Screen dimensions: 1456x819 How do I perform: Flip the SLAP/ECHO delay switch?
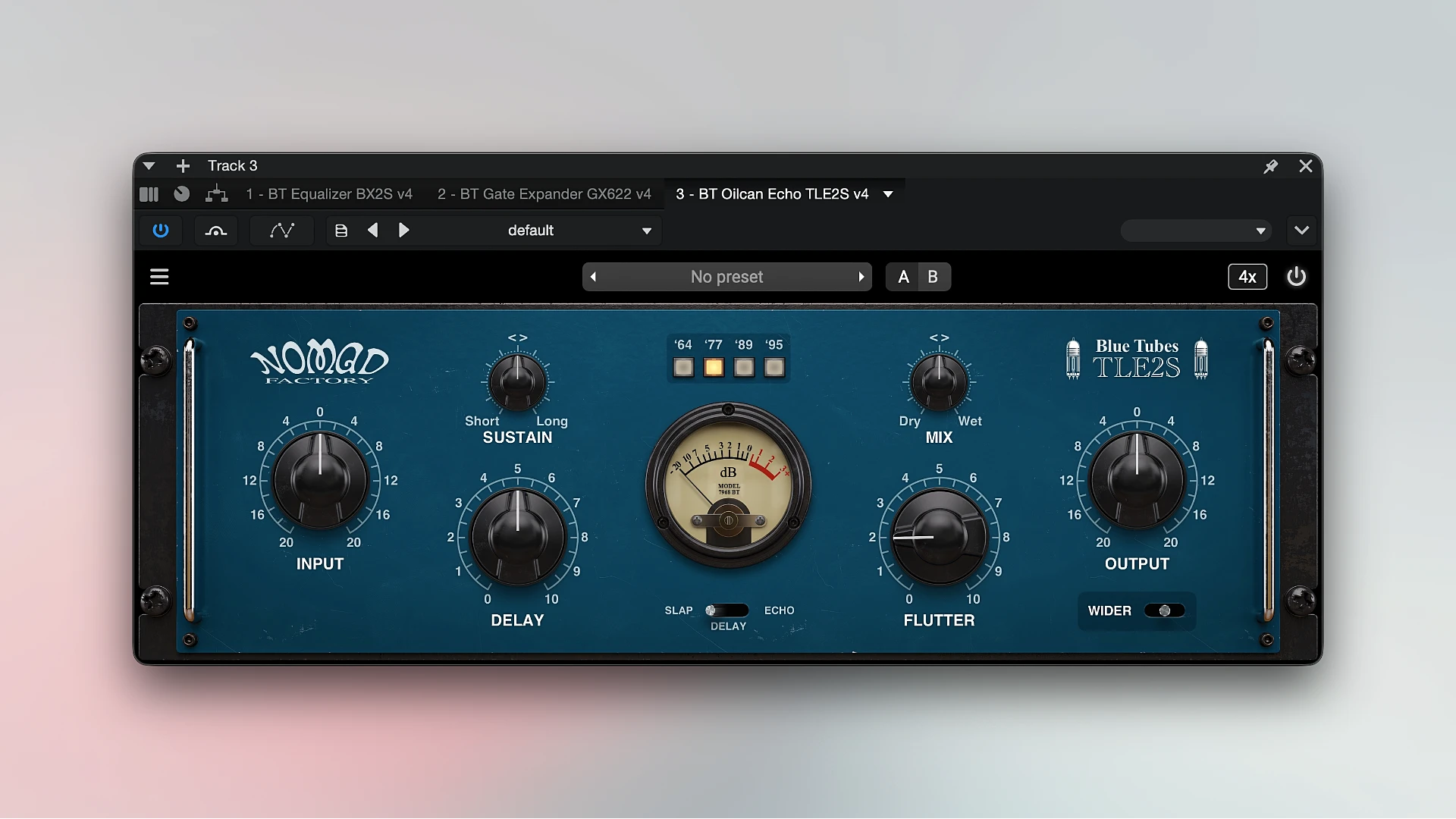(x=726, y=610)
